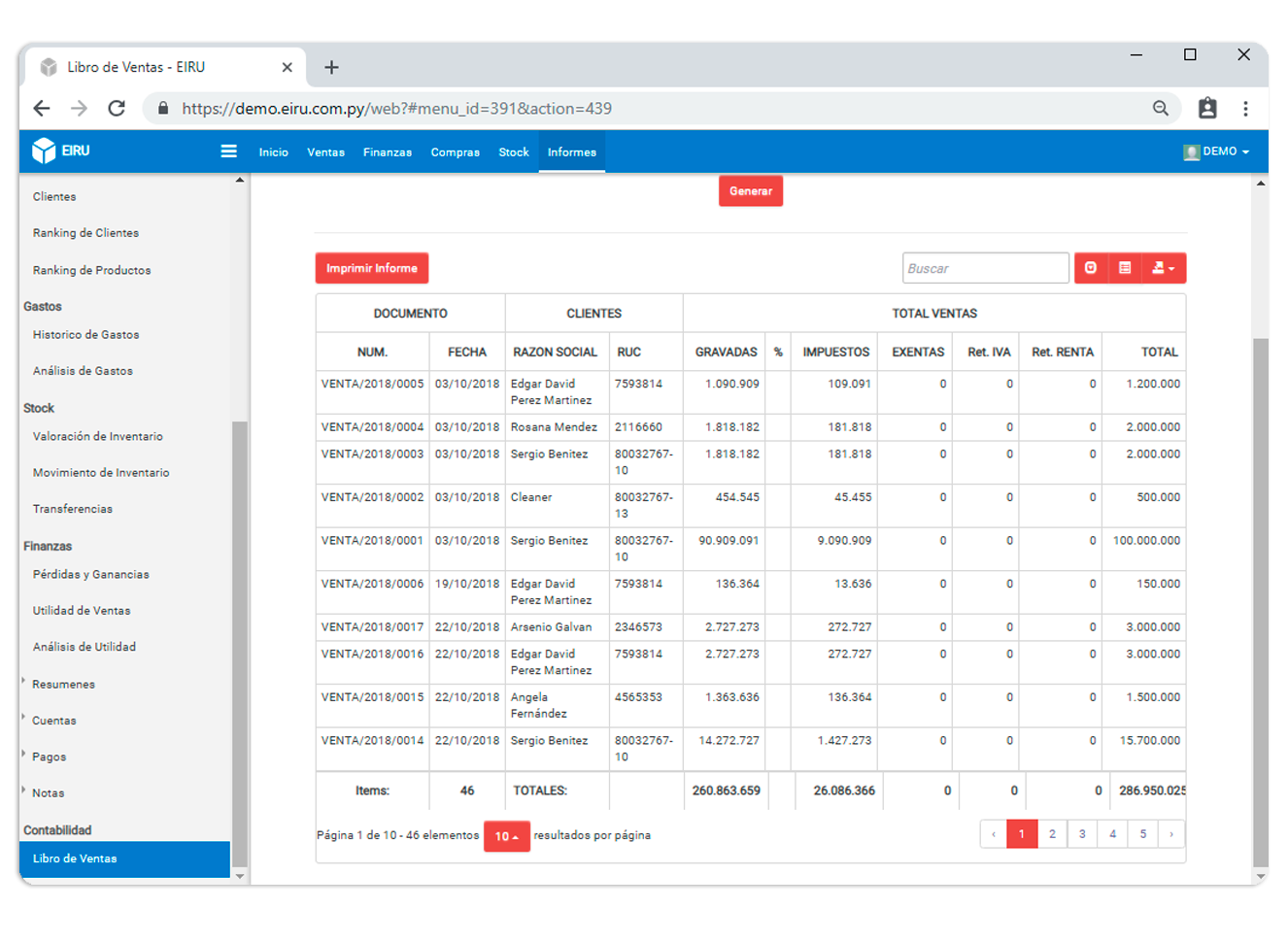This screenshot has width=1288, height=942.
Task: Open the browser three-dot menu
Action: coord(1245,108)
